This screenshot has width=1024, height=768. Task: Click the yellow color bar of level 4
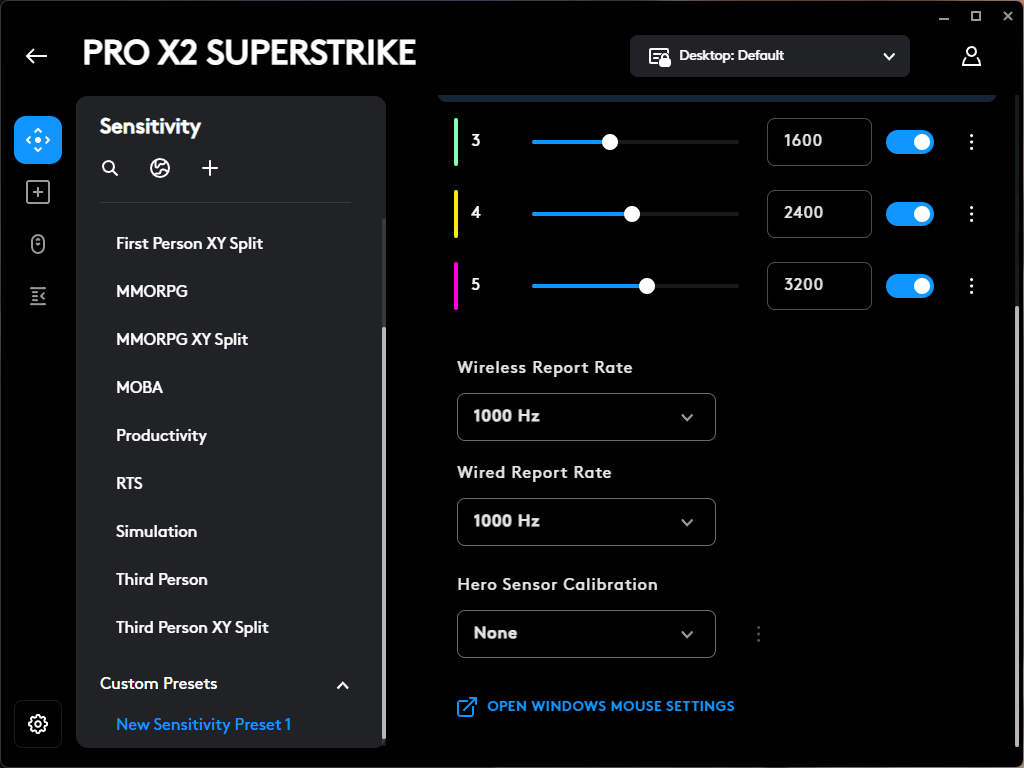pyautogui.click(x=456, y=214)
